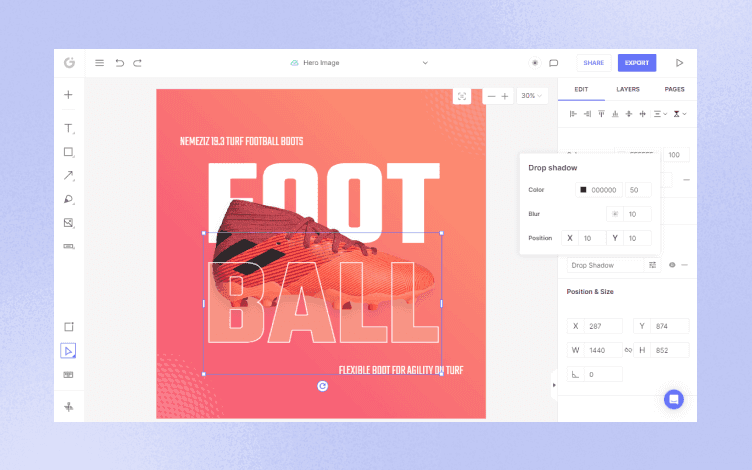Collapse the right panel with side arrow
The width and height of the screenshot is (752, 470).
point(554,385)
